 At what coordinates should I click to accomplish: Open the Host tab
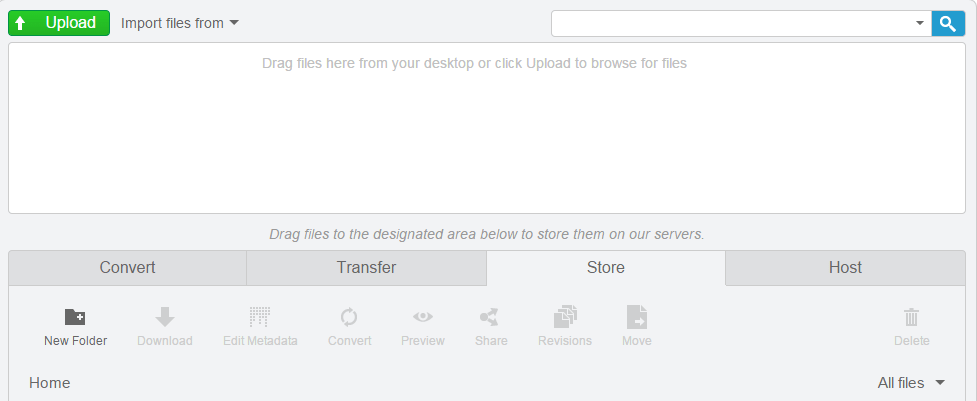(x=846, y=268)
